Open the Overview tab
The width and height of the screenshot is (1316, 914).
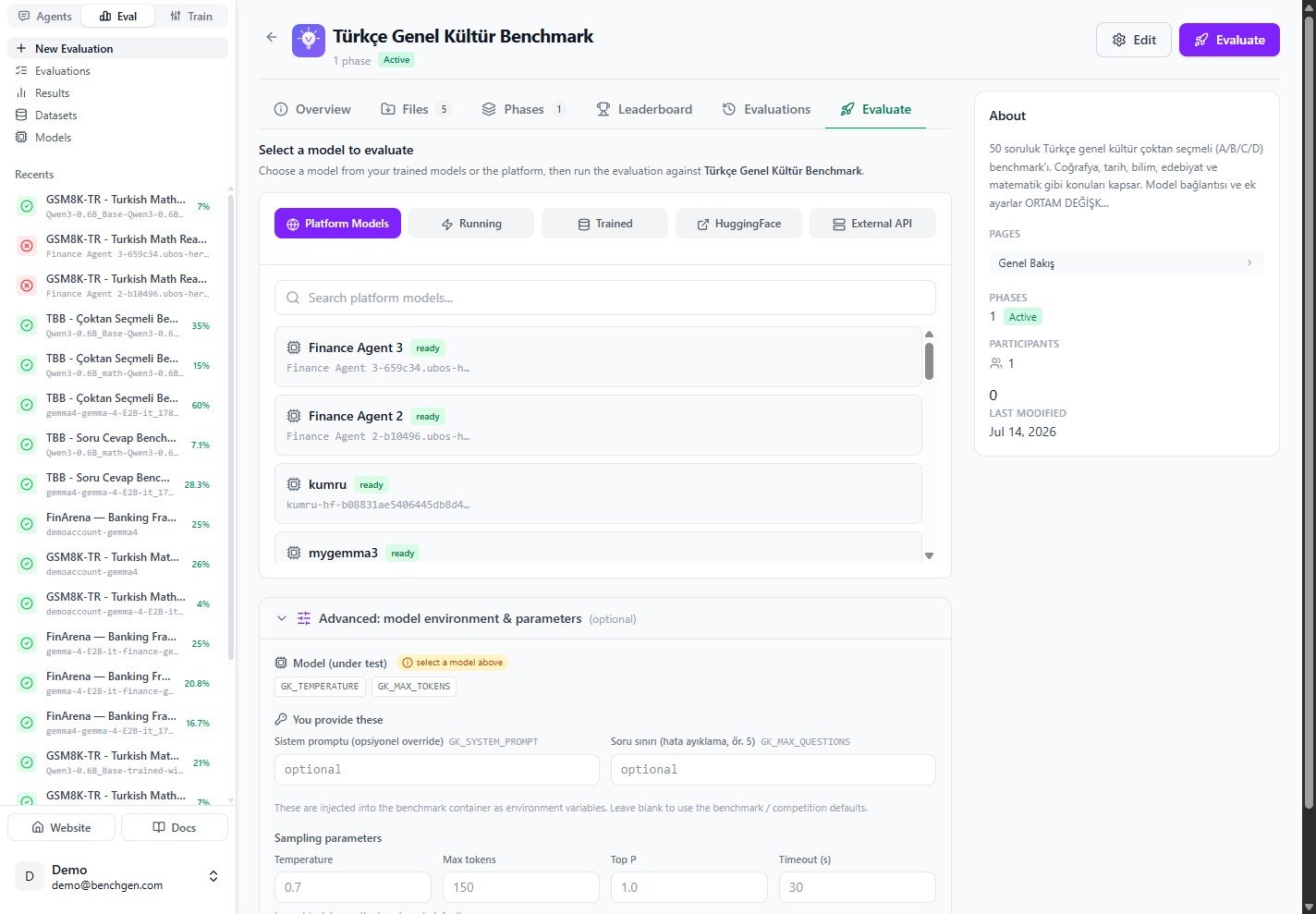click(x=312, y=109)
